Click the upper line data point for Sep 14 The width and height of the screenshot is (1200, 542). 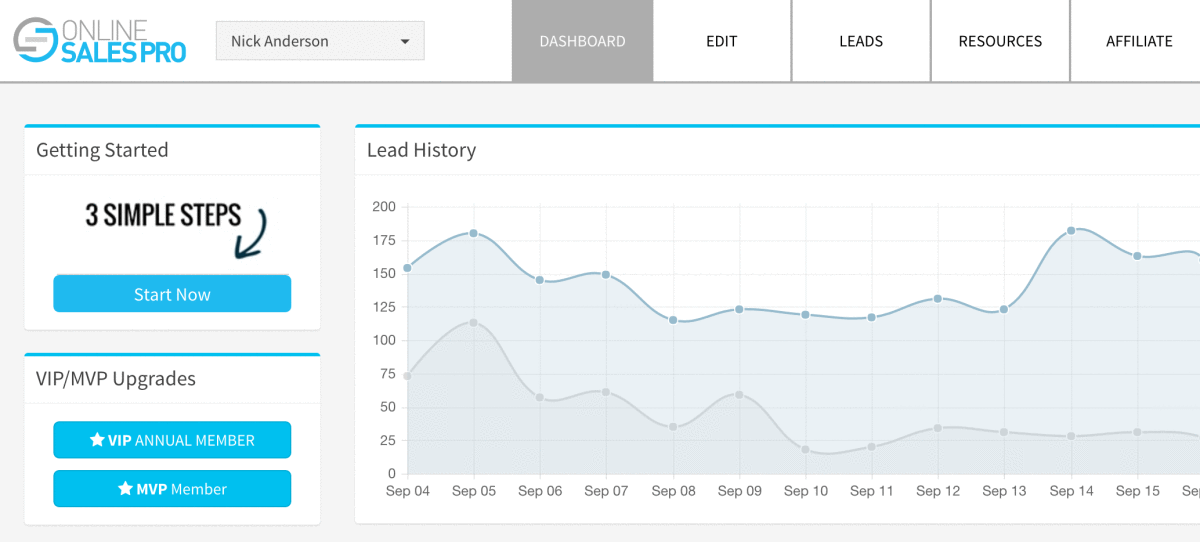[x=1071, y=230]
